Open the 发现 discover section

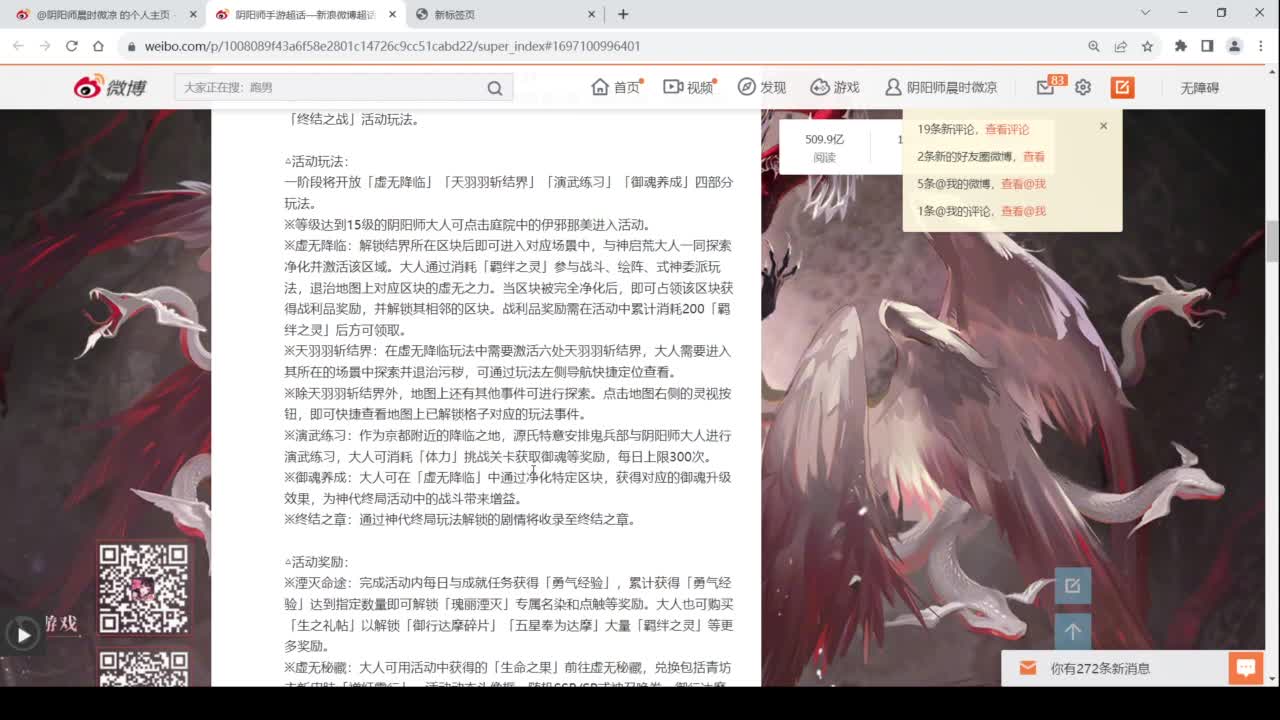762,87
